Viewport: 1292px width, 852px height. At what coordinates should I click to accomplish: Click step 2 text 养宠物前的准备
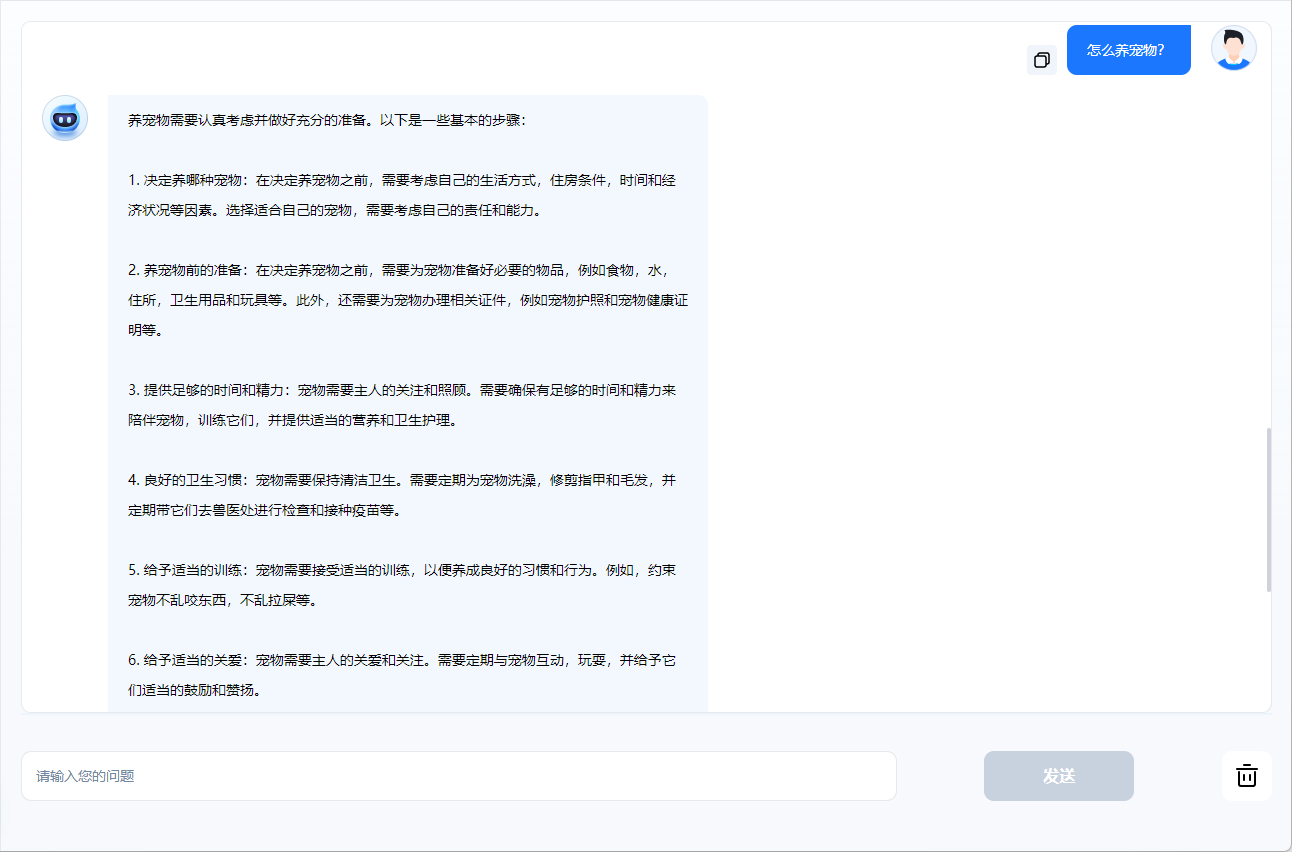193,271
